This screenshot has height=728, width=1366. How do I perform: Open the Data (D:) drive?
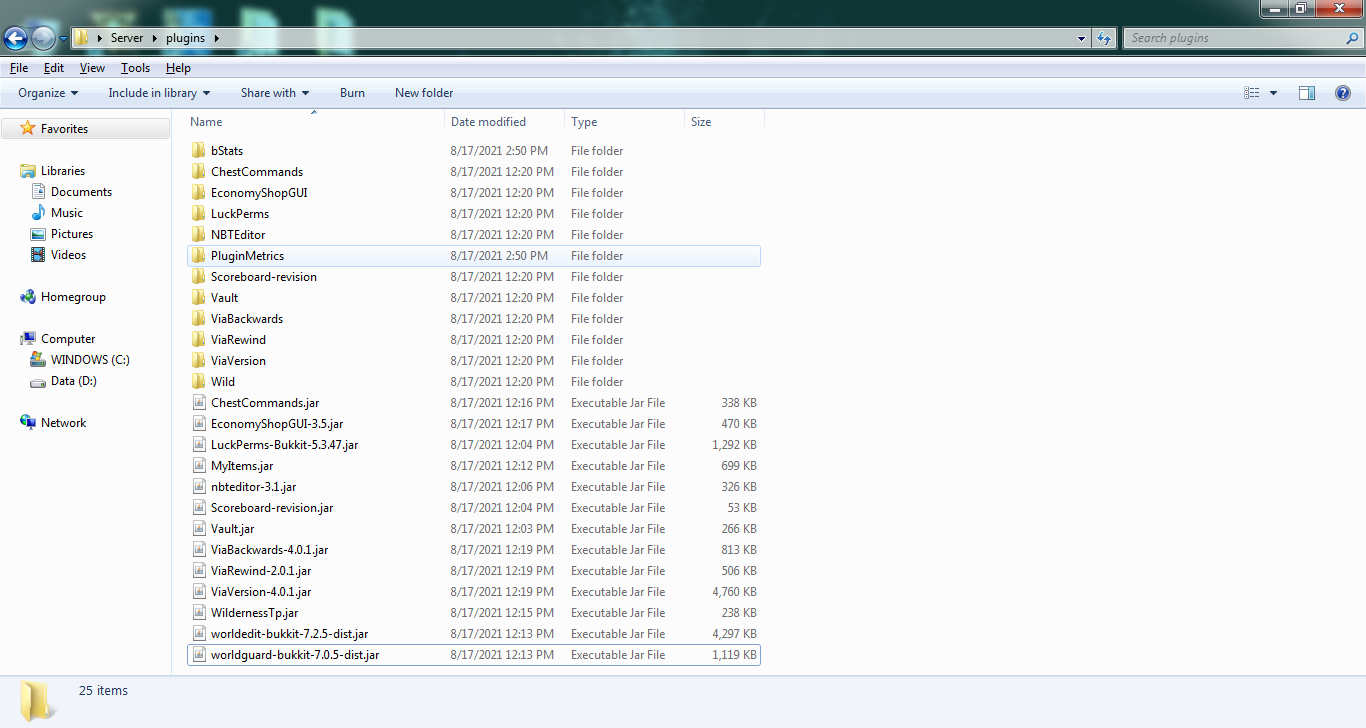73,381
